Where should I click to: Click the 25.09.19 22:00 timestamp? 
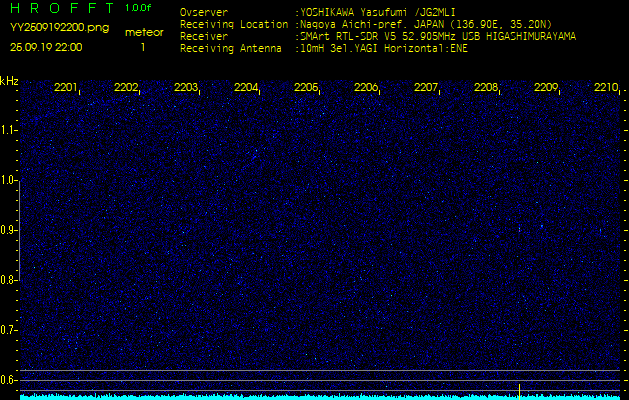click(47, 47)
